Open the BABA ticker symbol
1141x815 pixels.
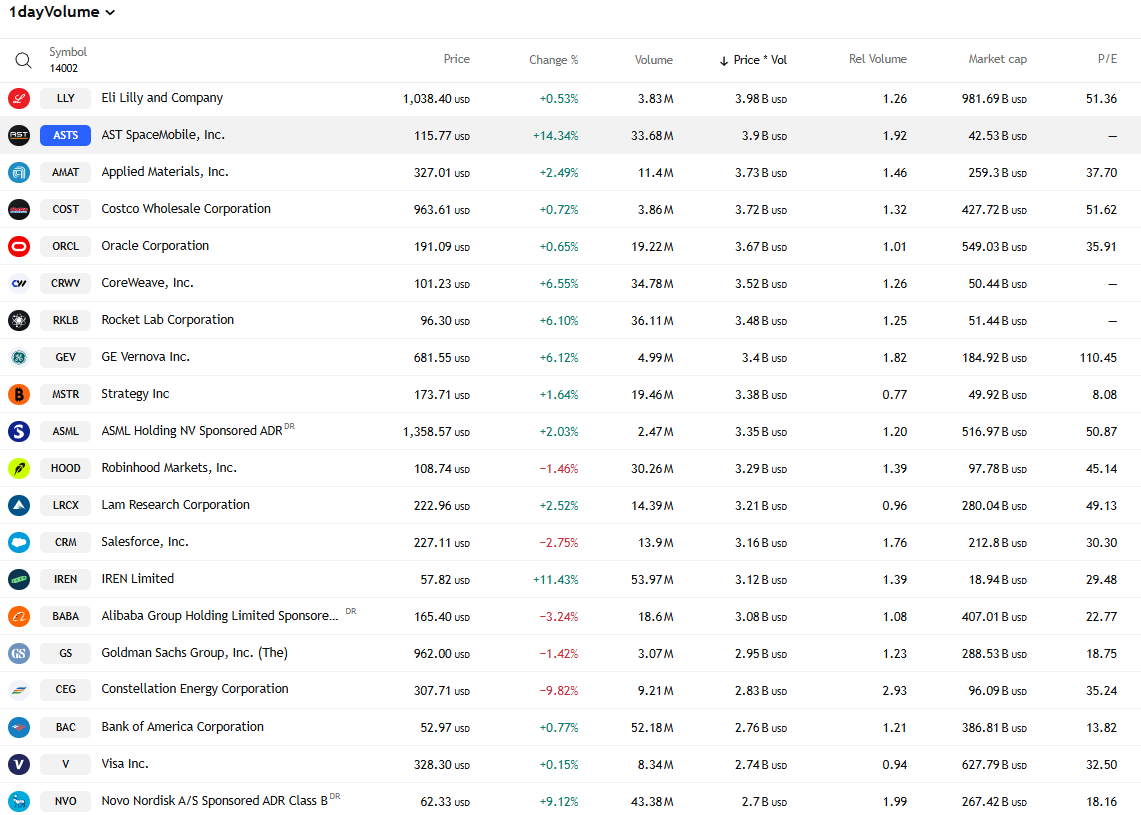[x=65, y=616]
